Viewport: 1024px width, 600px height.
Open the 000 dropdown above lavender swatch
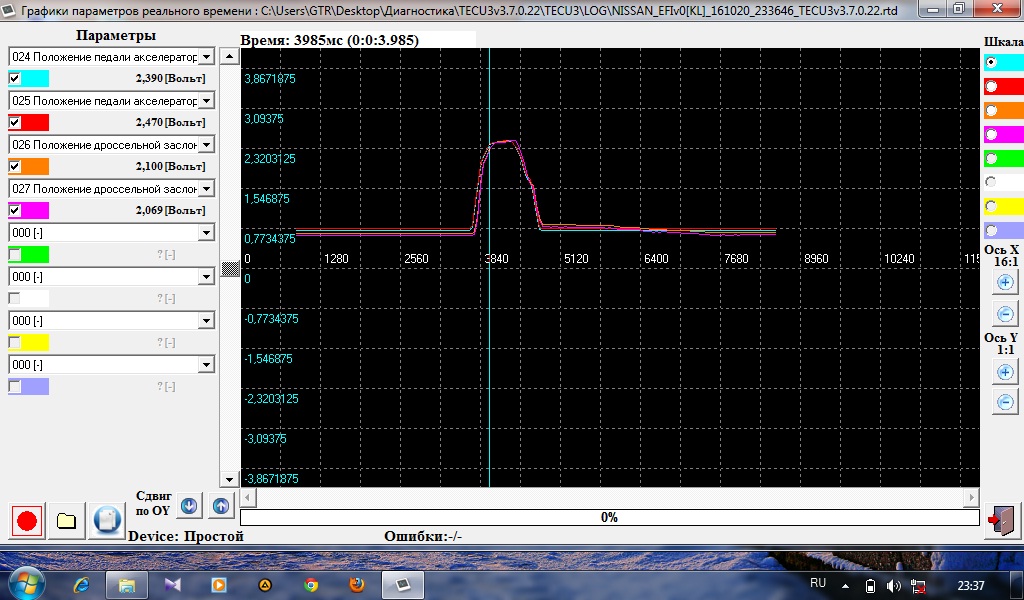coord(206,364)
